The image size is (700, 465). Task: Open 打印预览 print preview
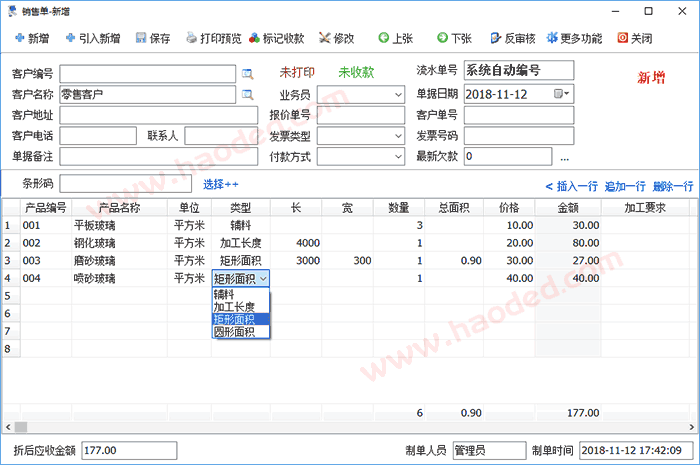(214, 38)
